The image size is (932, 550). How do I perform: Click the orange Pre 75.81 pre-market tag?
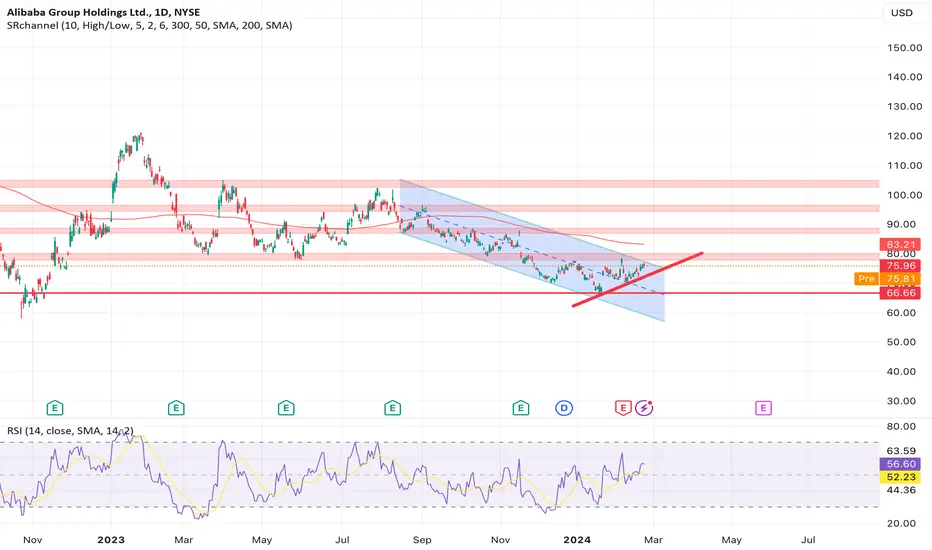[x=888, y=279]
